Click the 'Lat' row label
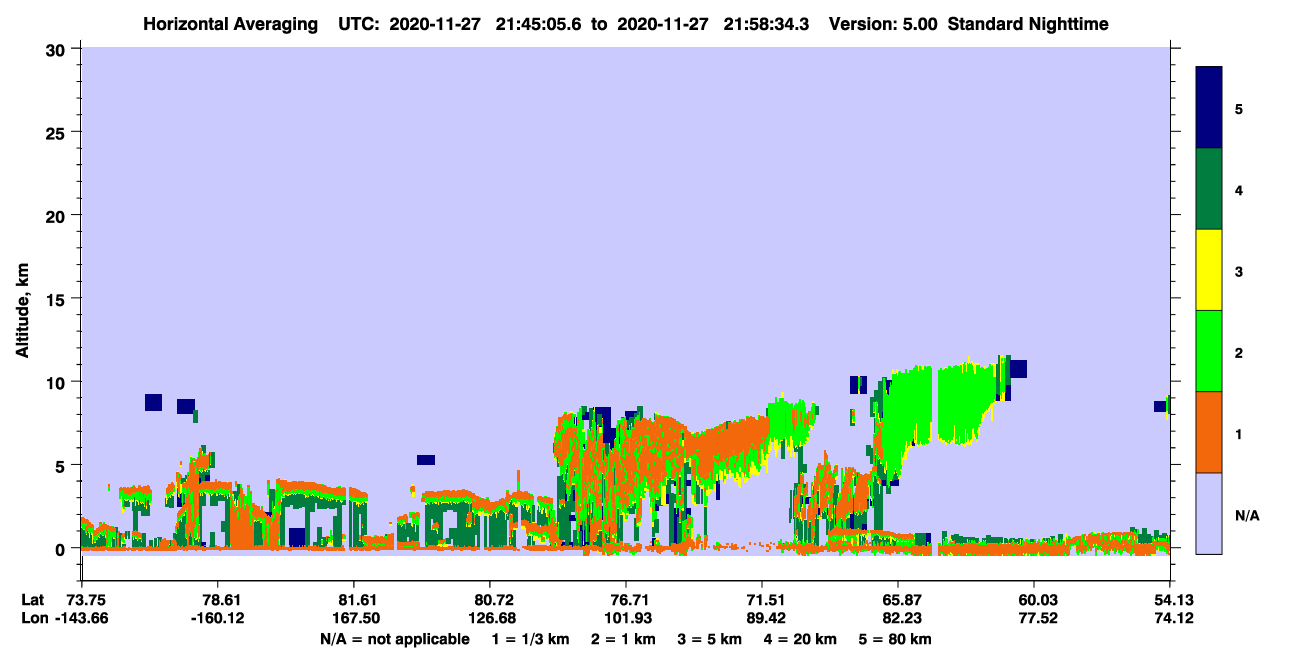1300x667 pixels. [33, 600]
